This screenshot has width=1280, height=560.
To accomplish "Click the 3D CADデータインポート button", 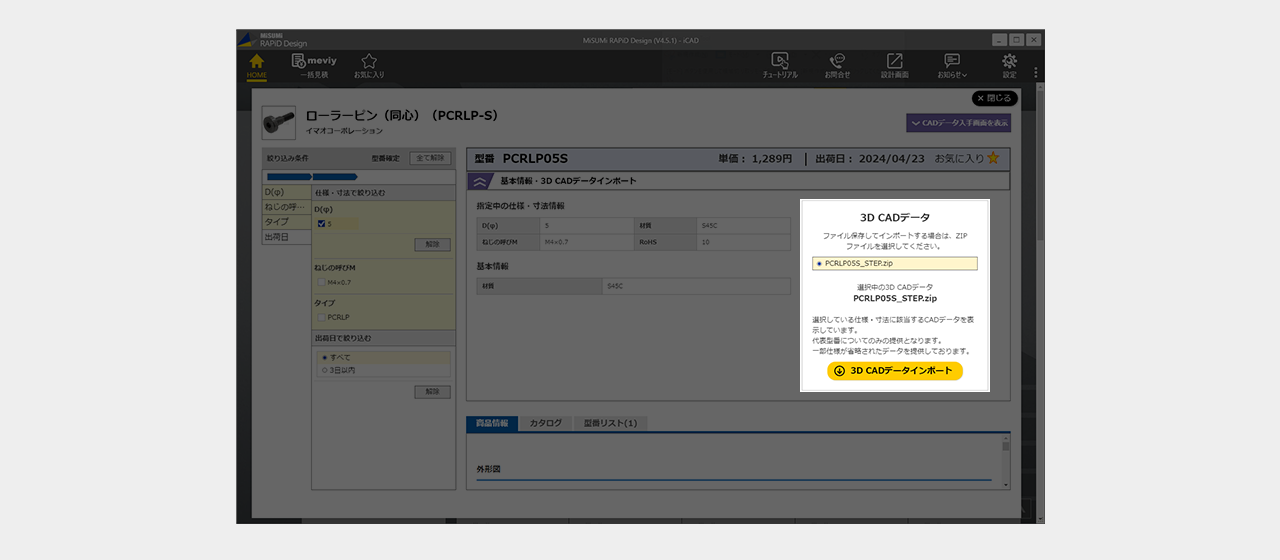I will tap(894, 371).
